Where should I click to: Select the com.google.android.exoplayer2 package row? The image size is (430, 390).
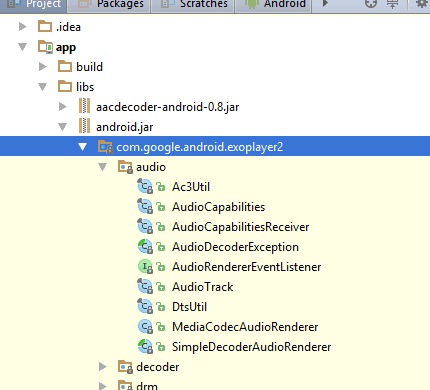[x=215, y=147]
